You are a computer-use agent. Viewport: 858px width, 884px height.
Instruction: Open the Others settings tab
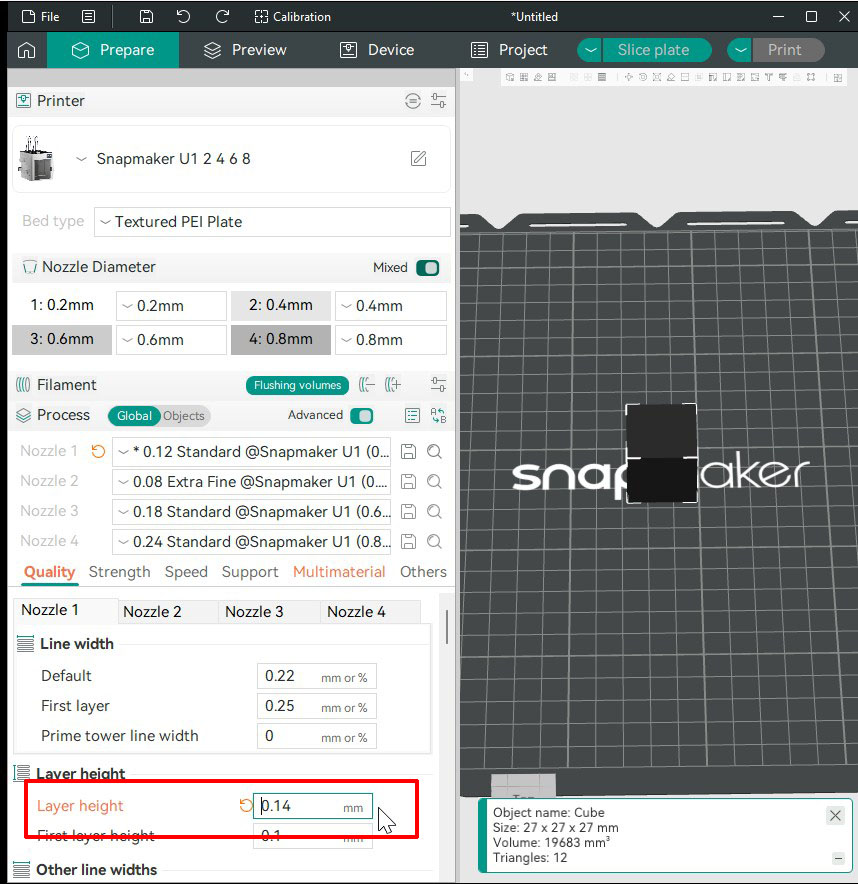tap(423, 572)
